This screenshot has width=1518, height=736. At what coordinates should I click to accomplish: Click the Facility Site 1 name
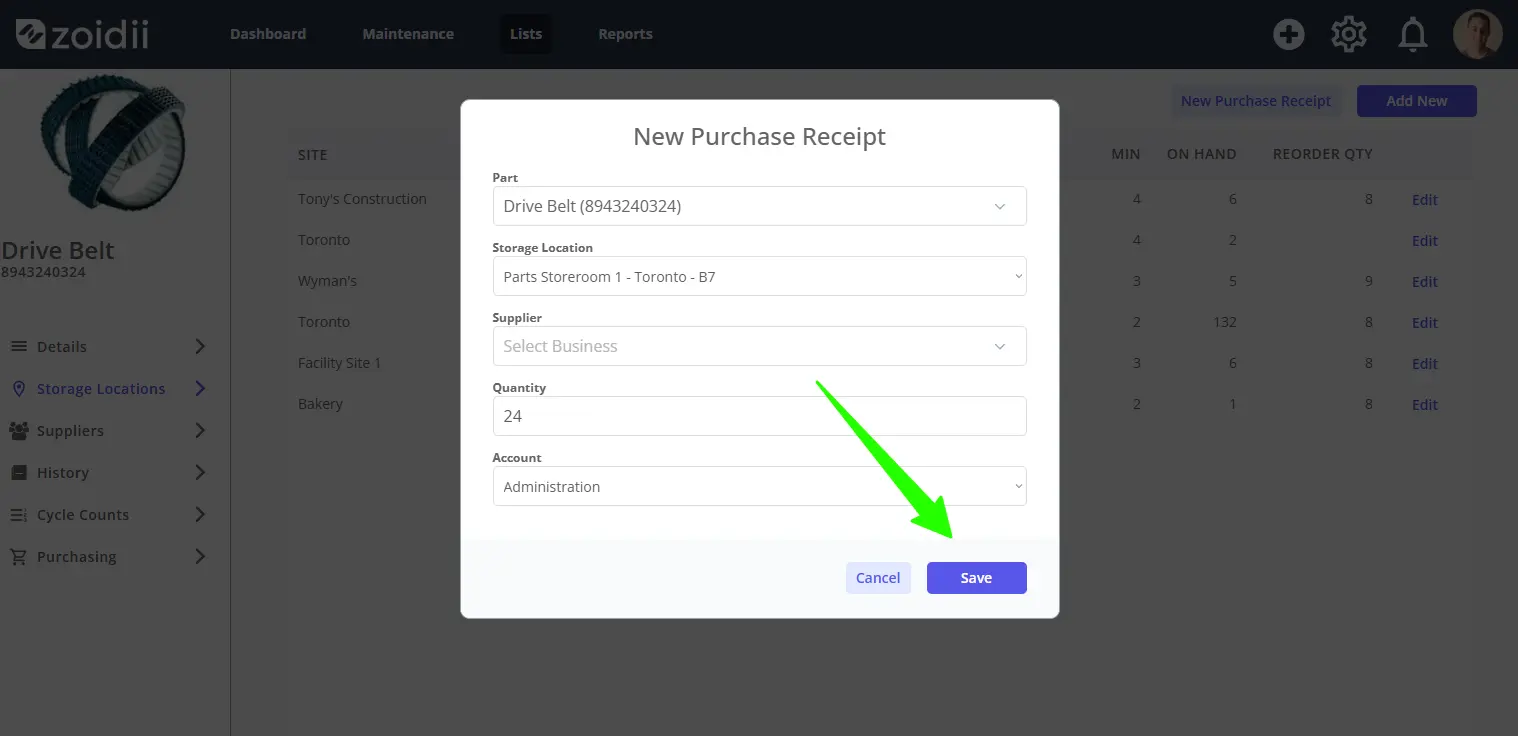pyautogui.click(x=339, y=363)
